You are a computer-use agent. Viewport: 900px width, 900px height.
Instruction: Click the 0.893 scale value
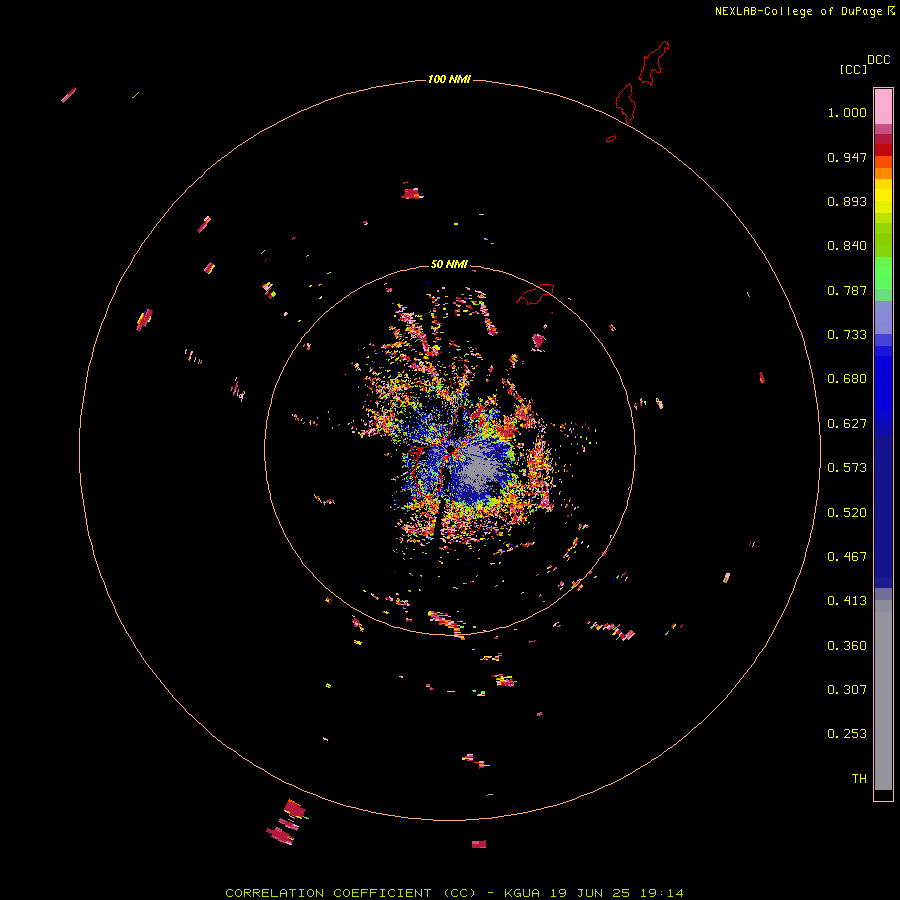tap(847, 201)
